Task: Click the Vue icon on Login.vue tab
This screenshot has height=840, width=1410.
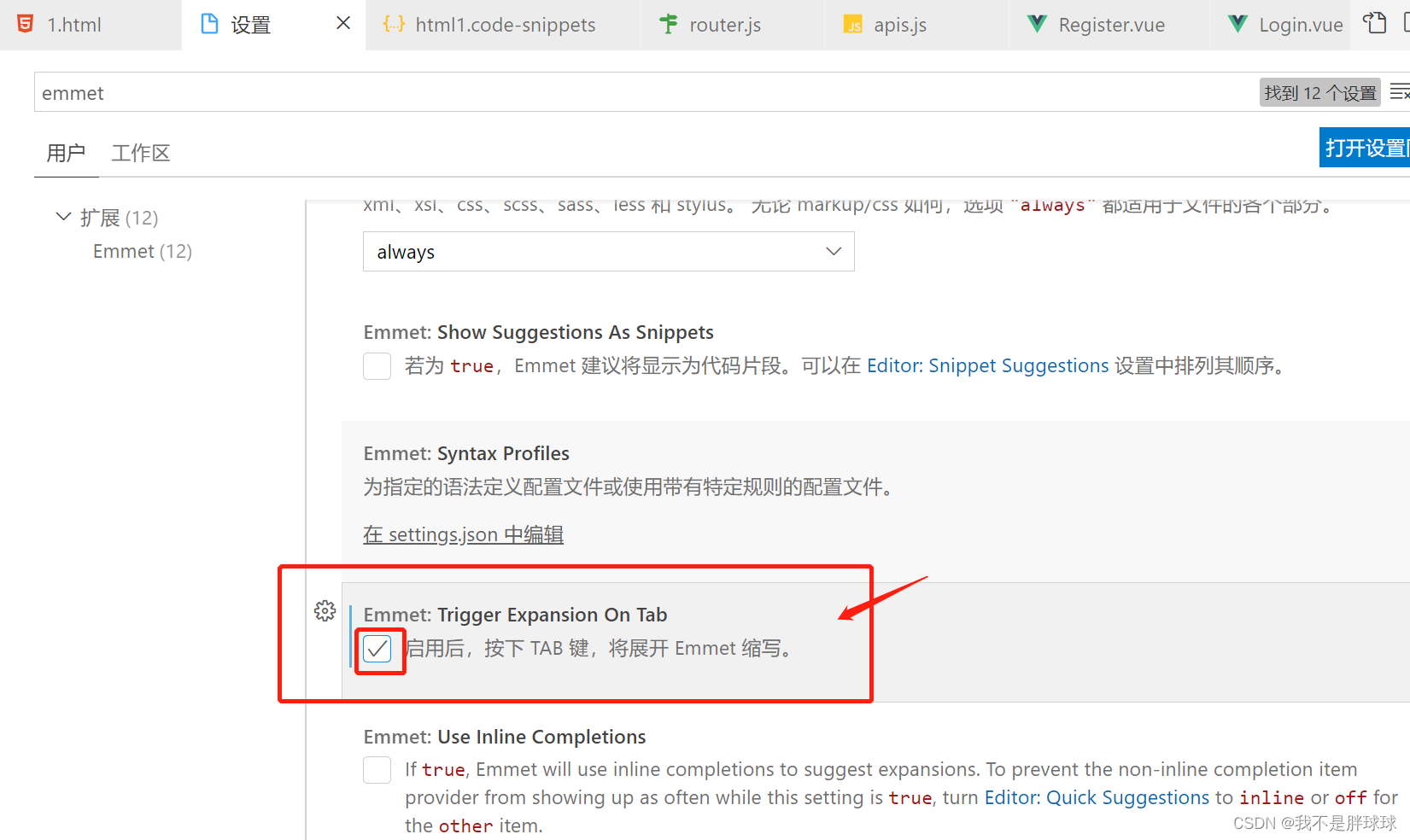Action: coord(1237,24)
